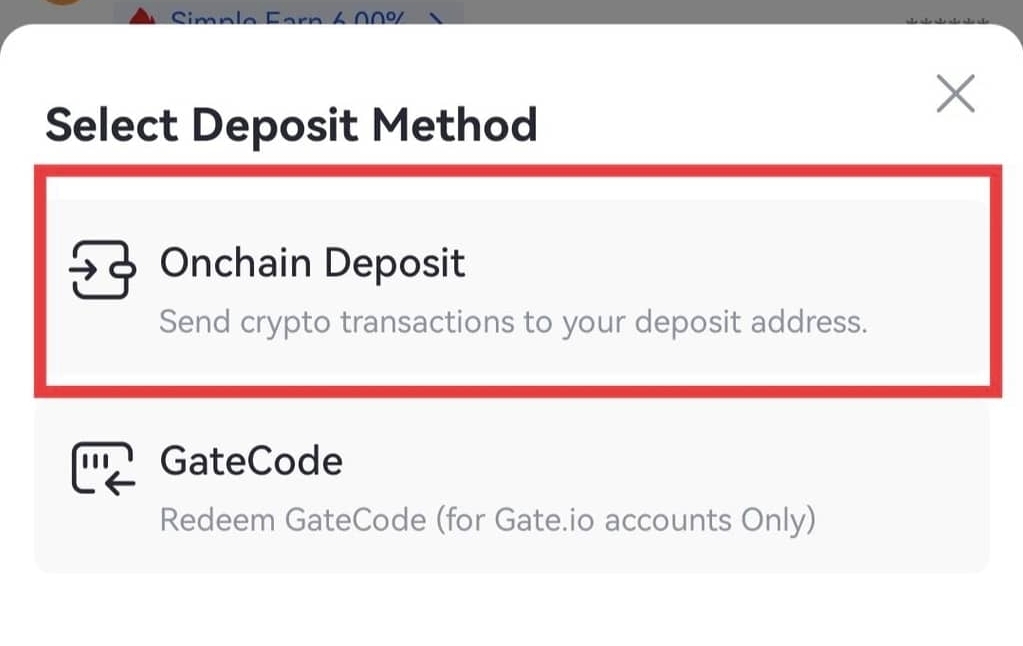Close the Select Deposit Method sheet

[x=955, y=95]
